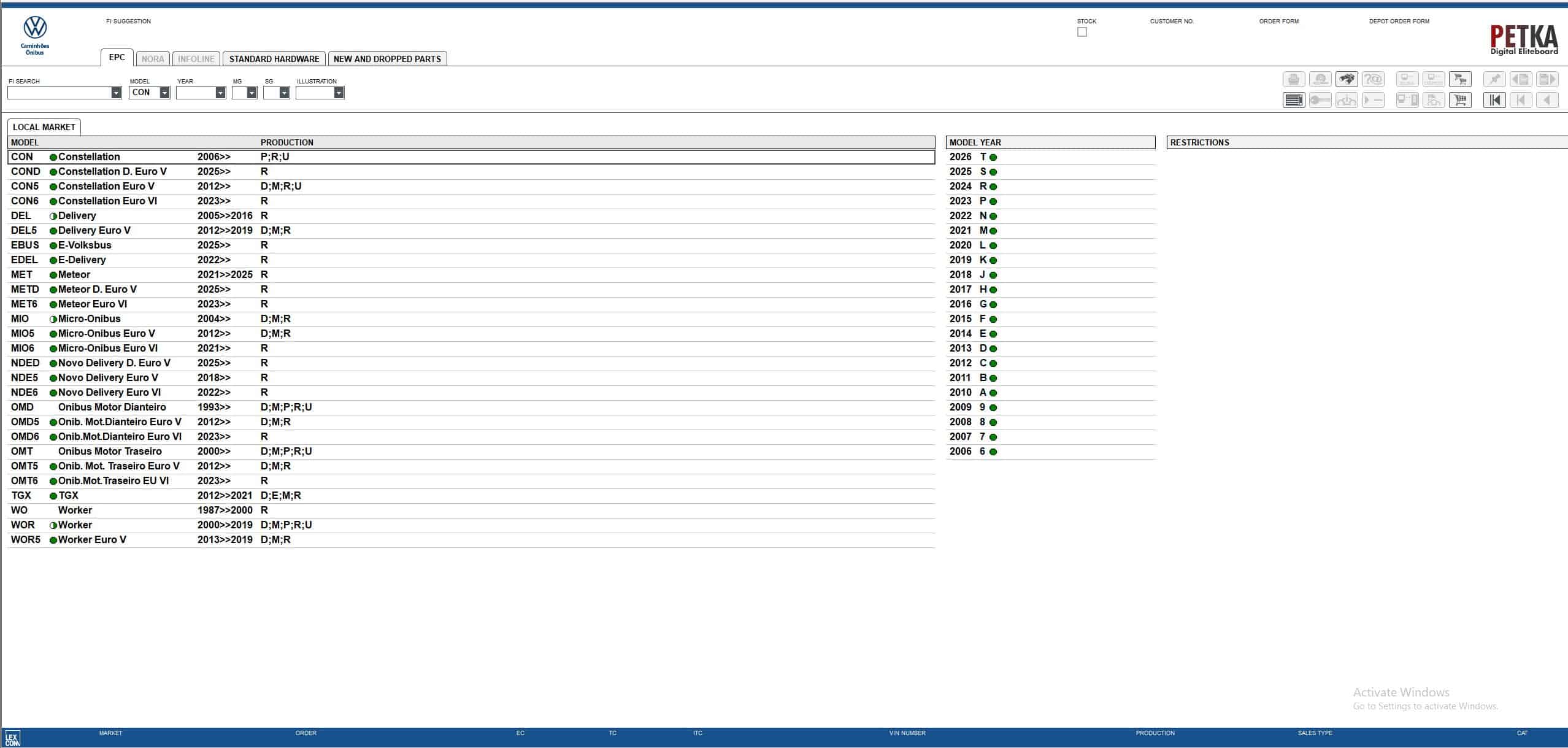
Task: Click the binoculars search icon
Action: [1347, 79]
